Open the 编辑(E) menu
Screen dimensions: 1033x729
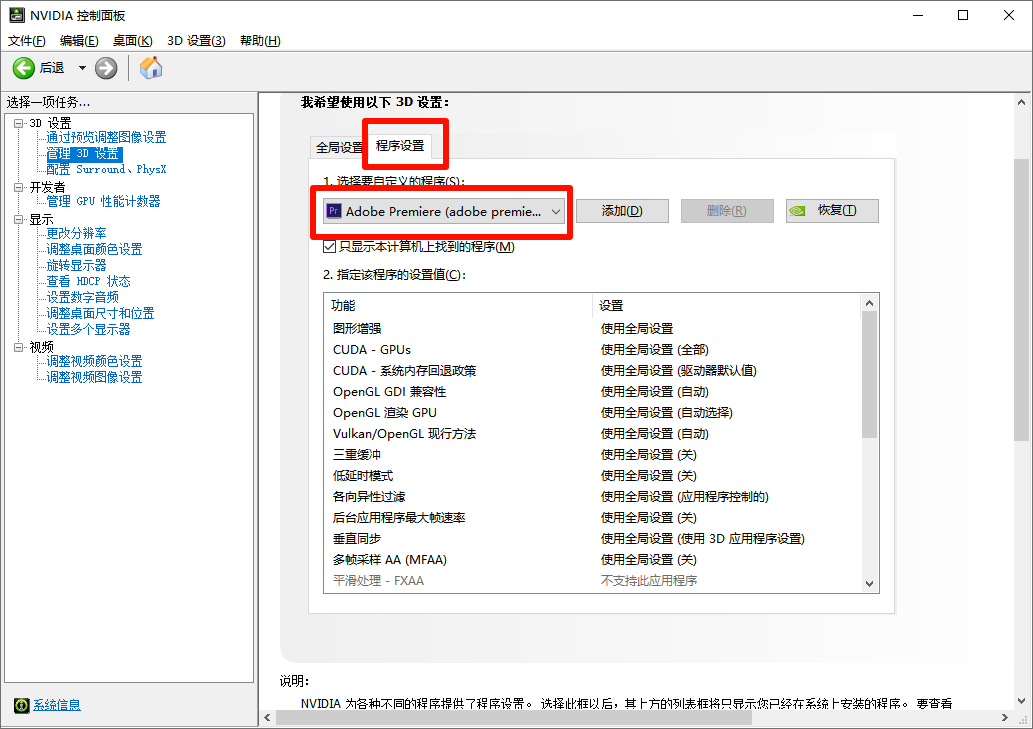coord(79,41)
